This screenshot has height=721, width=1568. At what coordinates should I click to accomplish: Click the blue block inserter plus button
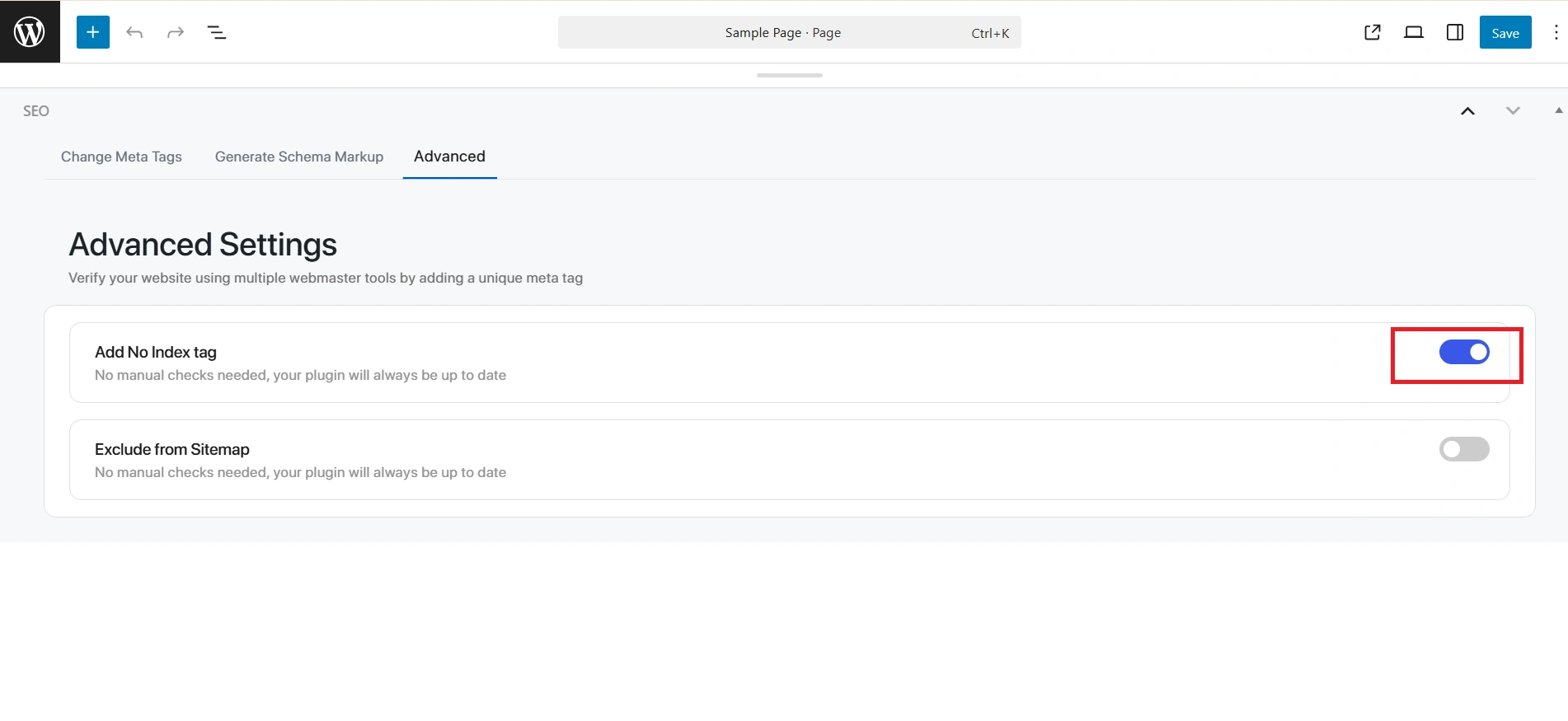pos(93,32)
